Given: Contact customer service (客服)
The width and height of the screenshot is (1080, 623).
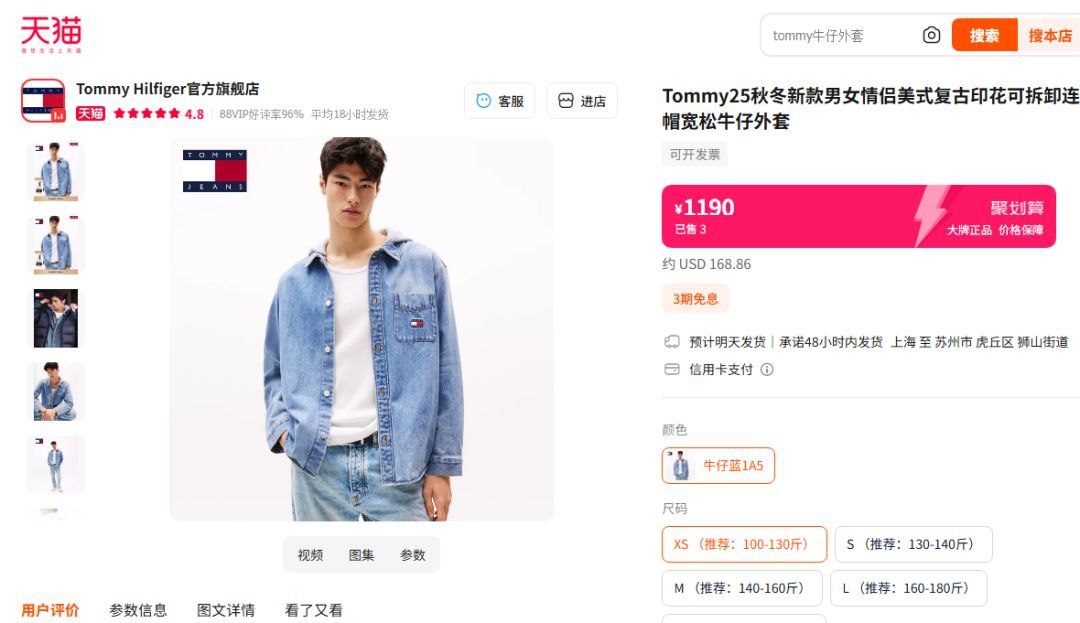Looking at the screenshot, I should (x=500, y=101).
